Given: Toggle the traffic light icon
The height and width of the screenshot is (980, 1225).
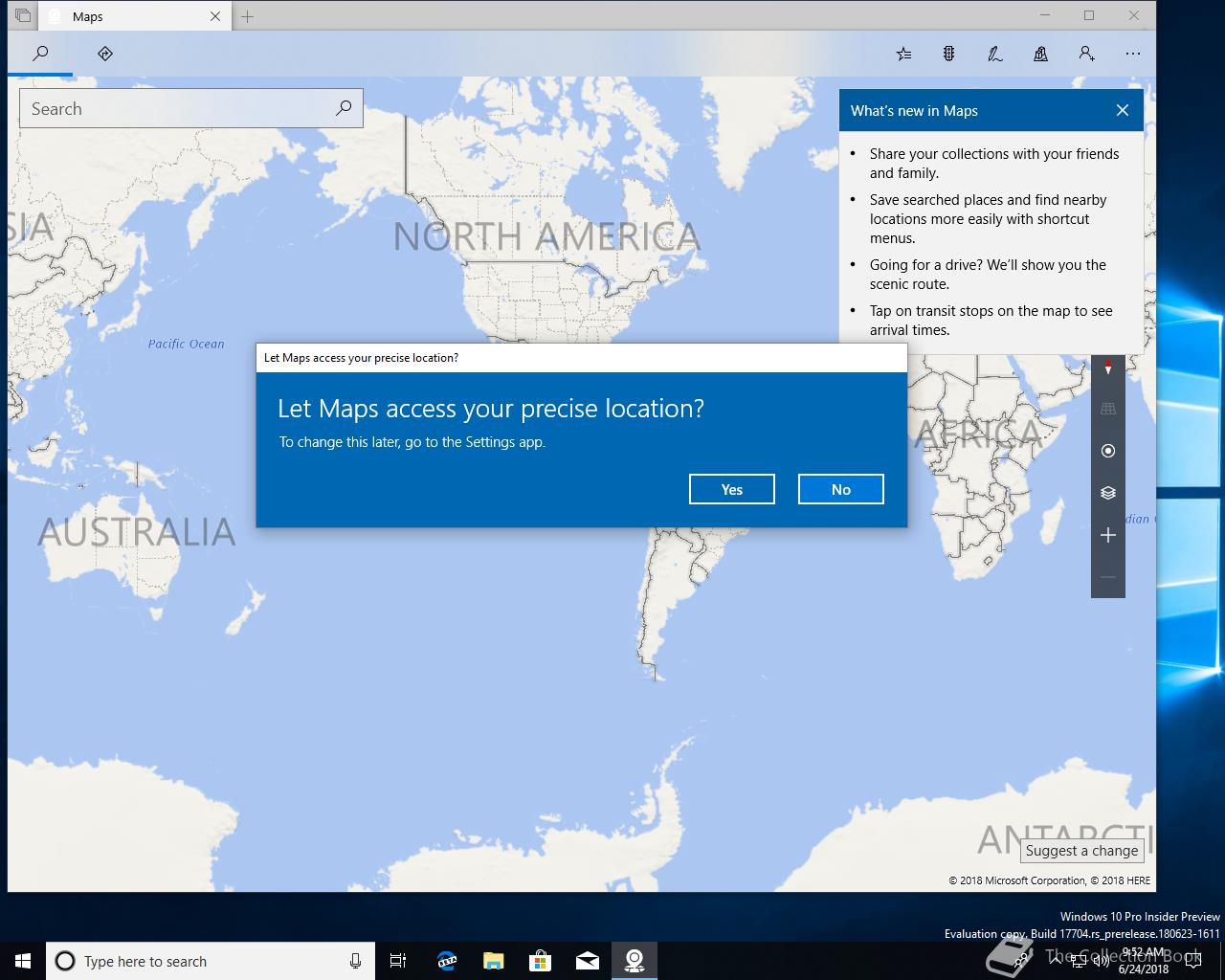Looking at the screenshot, I should click(x=948, y=54).
